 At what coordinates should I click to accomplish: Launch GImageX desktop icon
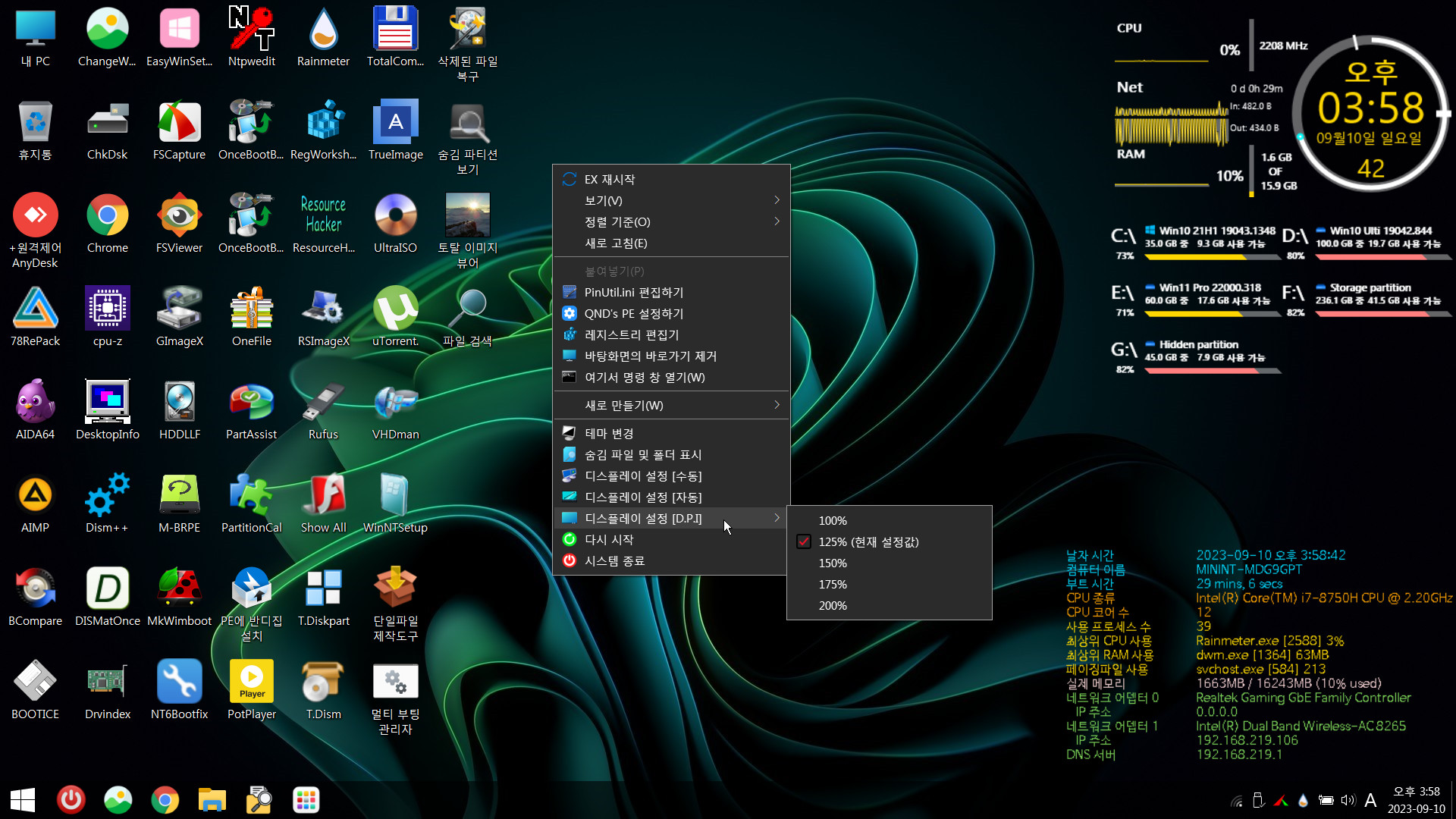coord(179,316)
